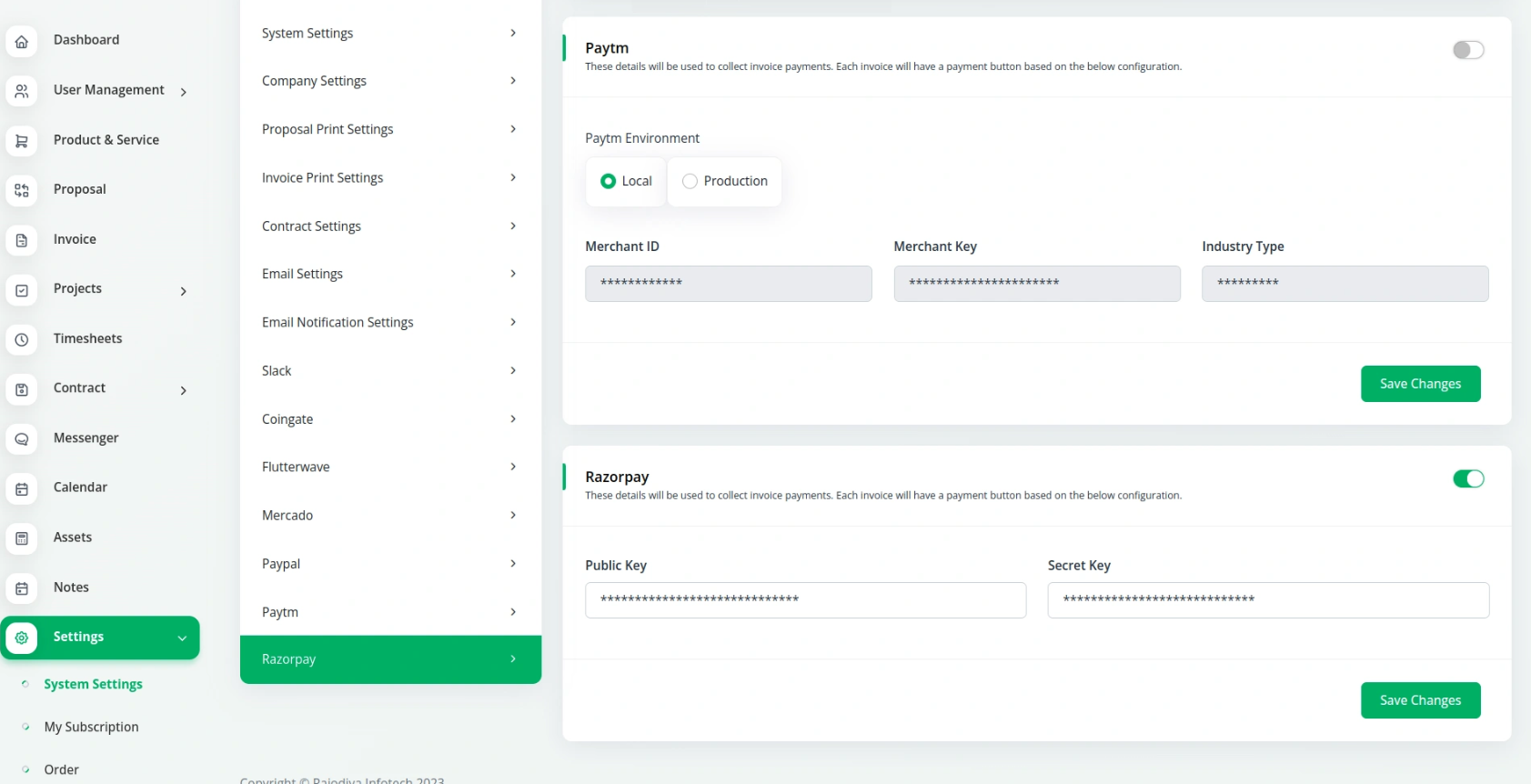
Task: Go to Paytm settings in list
Action: (390, 612)
